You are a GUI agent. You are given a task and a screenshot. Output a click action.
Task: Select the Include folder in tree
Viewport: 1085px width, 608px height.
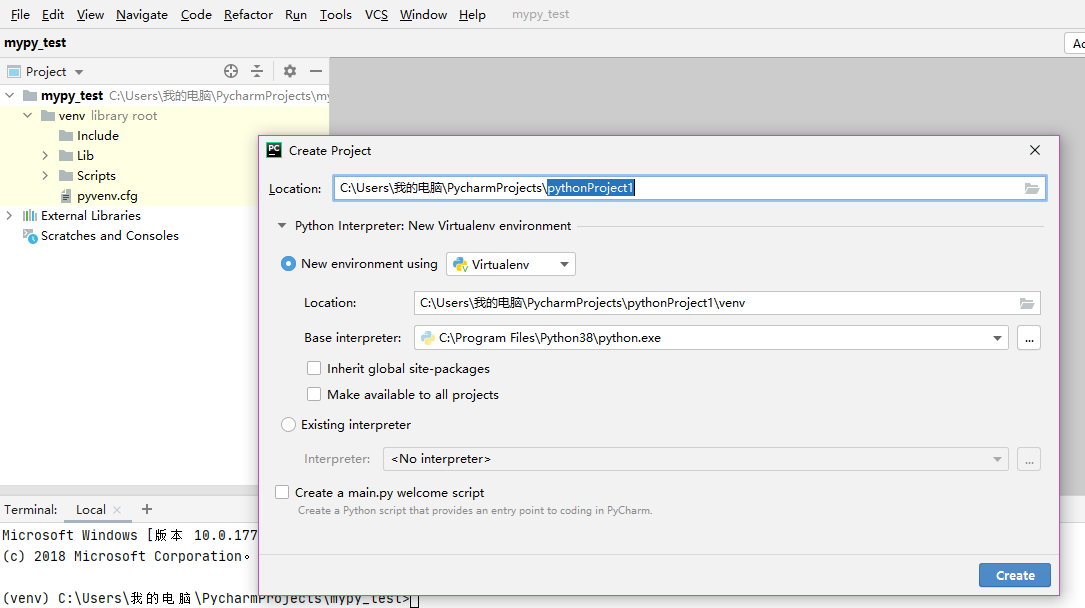click(x=98, y=136)
